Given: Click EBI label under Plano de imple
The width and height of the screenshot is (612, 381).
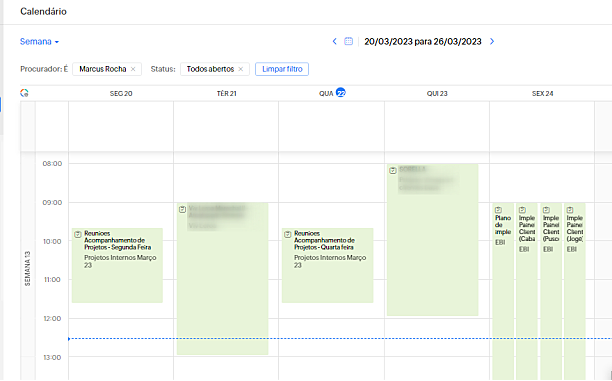Looking at the screenshot, I should pos(500,242).
